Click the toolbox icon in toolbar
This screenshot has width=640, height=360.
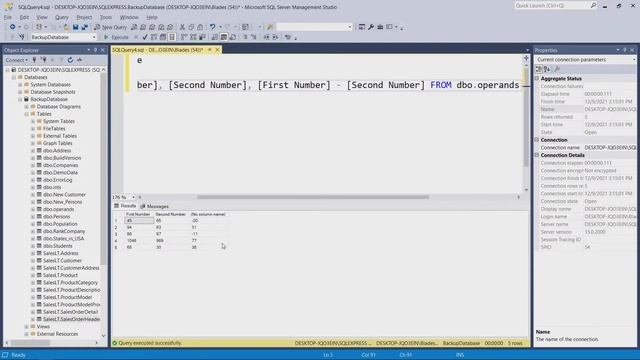380,27
